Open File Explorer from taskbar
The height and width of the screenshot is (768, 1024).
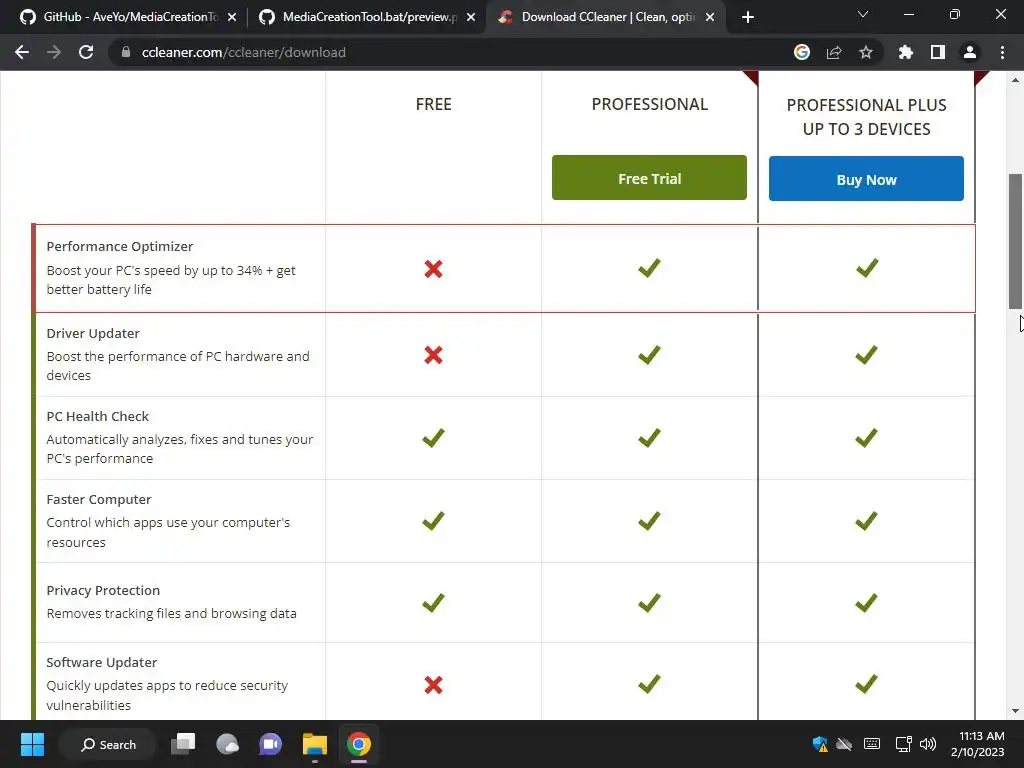tap(315, 744)
